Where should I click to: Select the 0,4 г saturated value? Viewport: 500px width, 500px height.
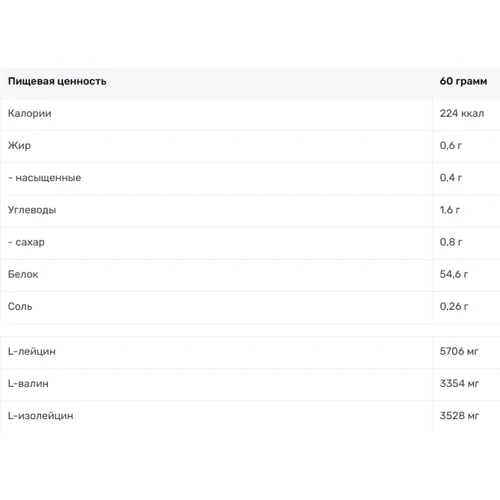coord(451,178)
